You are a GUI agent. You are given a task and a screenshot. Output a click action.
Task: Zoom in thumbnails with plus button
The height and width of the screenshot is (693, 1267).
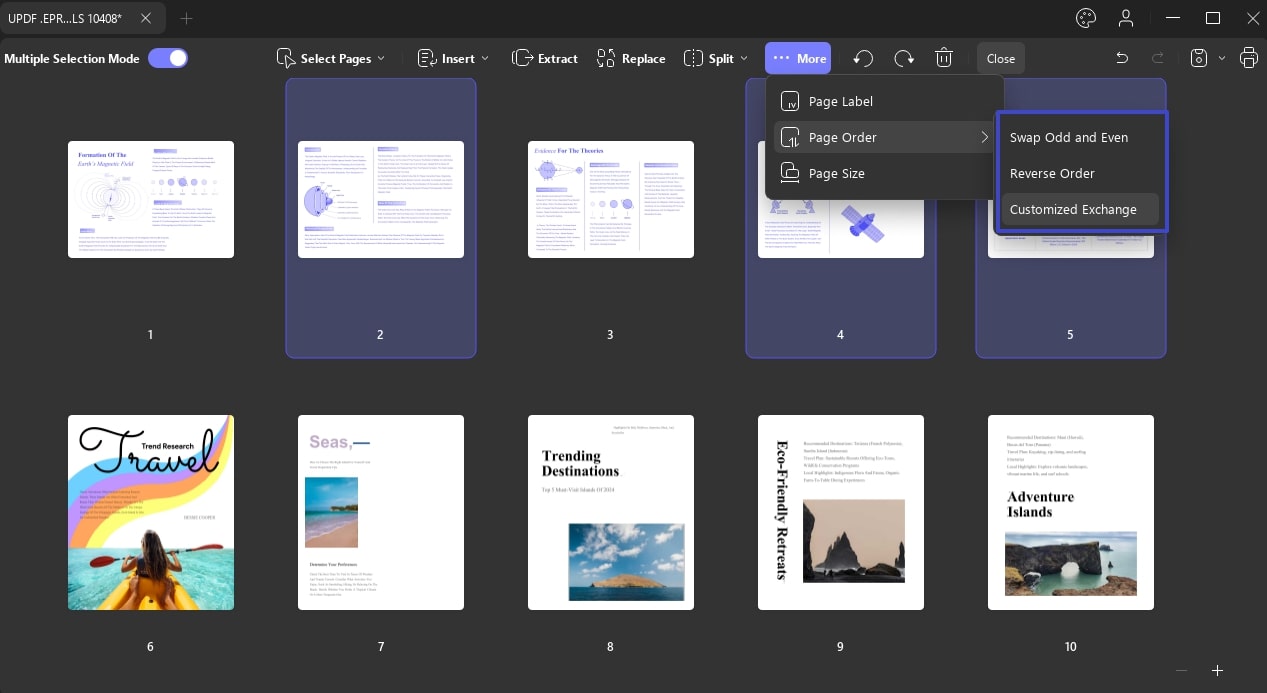1217,670
